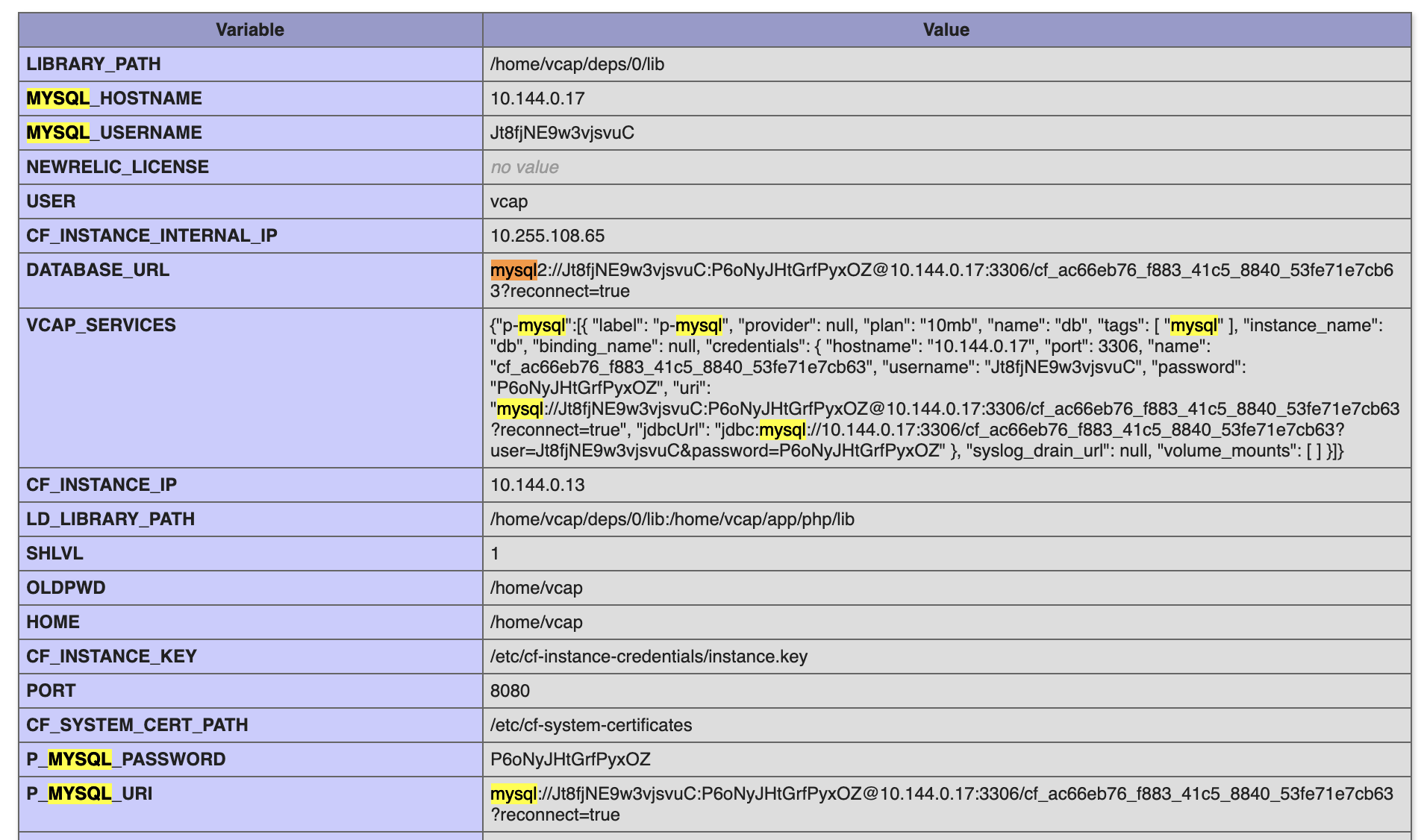1424x840 pixels.
Task: Select the MYSQL_USERNAME variable cell
Action: [250, 133]
